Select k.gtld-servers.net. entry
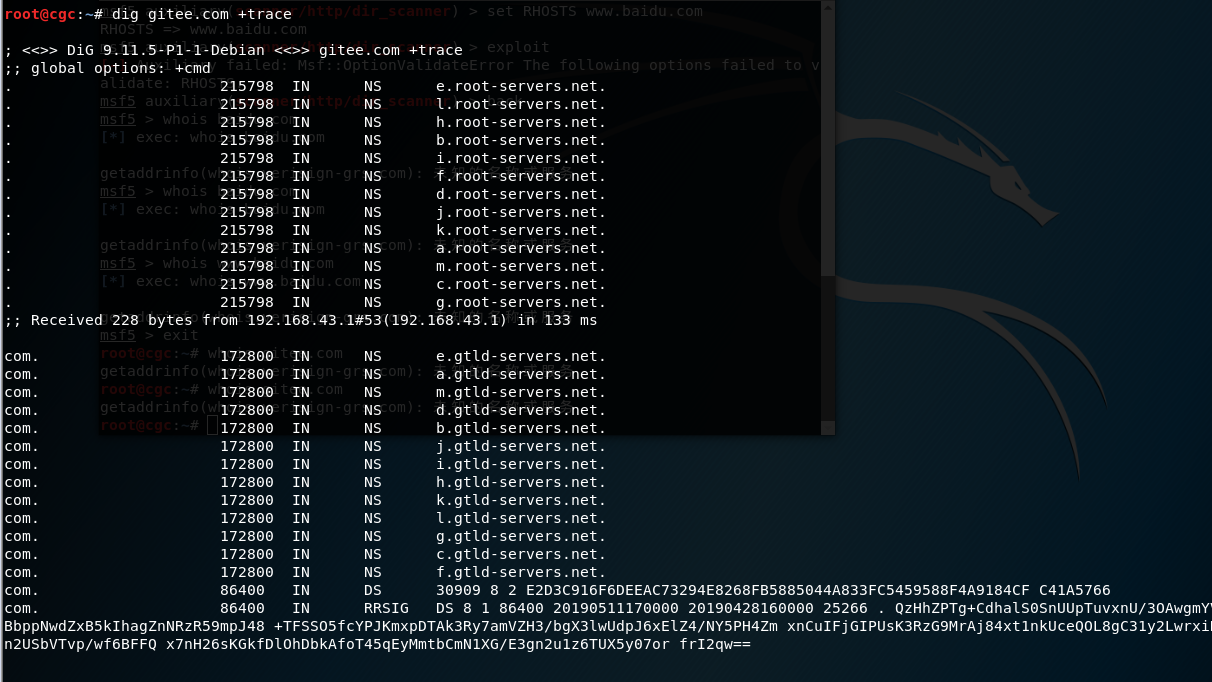This screenshot has height=682, width=1212. (521, 500)
